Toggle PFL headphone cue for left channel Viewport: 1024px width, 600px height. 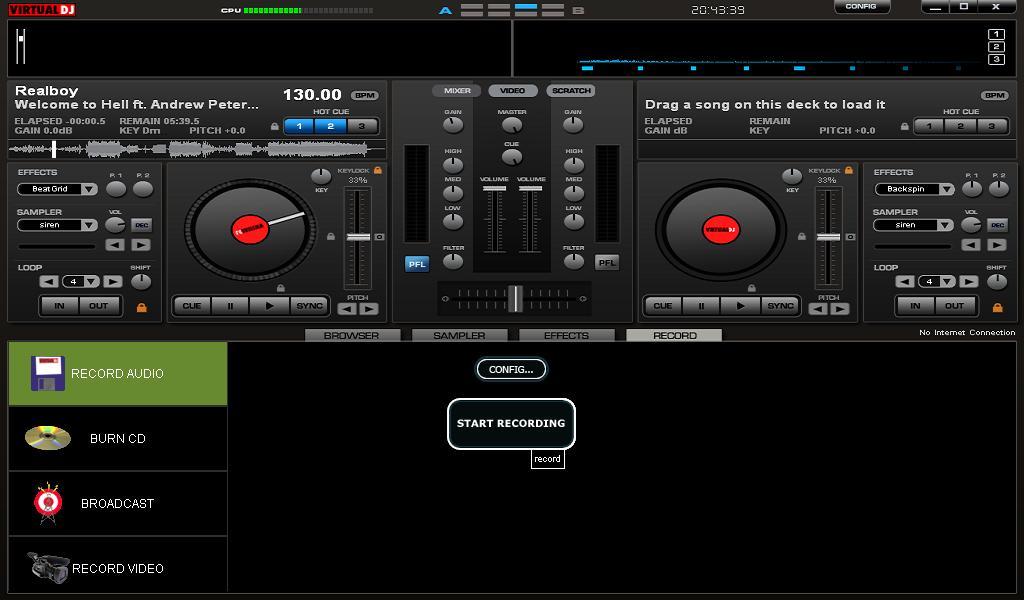(x=417, y=264)
